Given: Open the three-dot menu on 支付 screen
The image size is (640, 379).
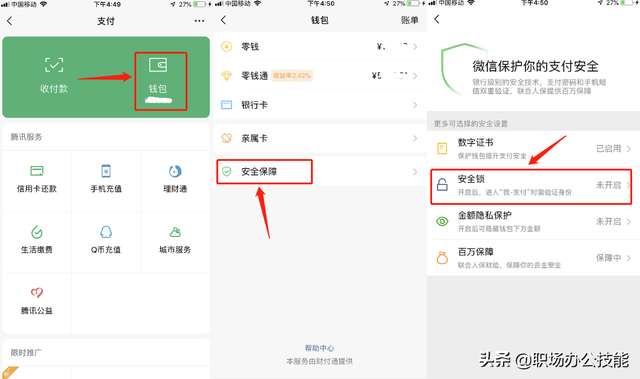Looking at the screenshot, I should (x=199, y=21).
